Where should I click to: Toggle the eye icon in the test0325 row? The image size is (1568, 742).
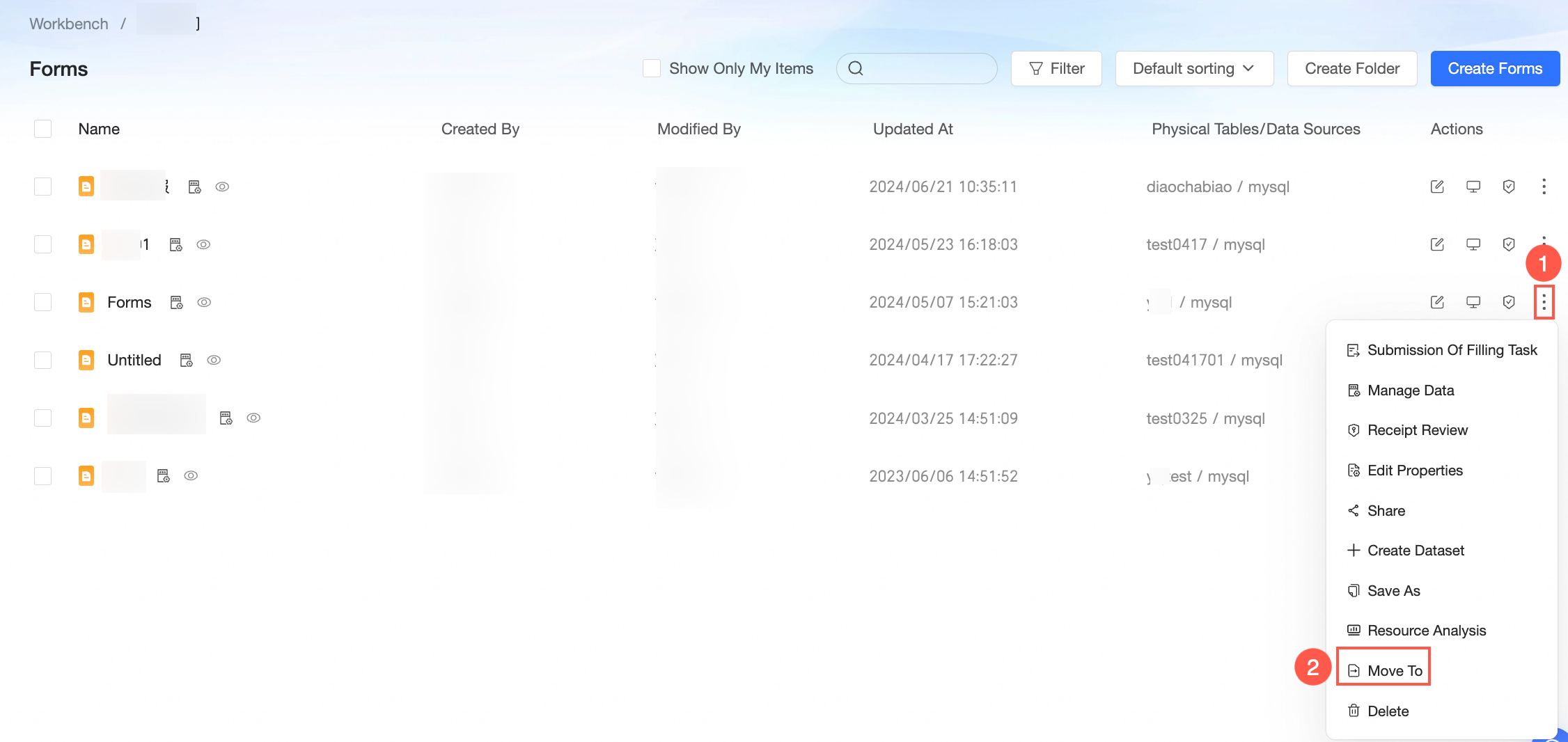(x=253, y=418)
